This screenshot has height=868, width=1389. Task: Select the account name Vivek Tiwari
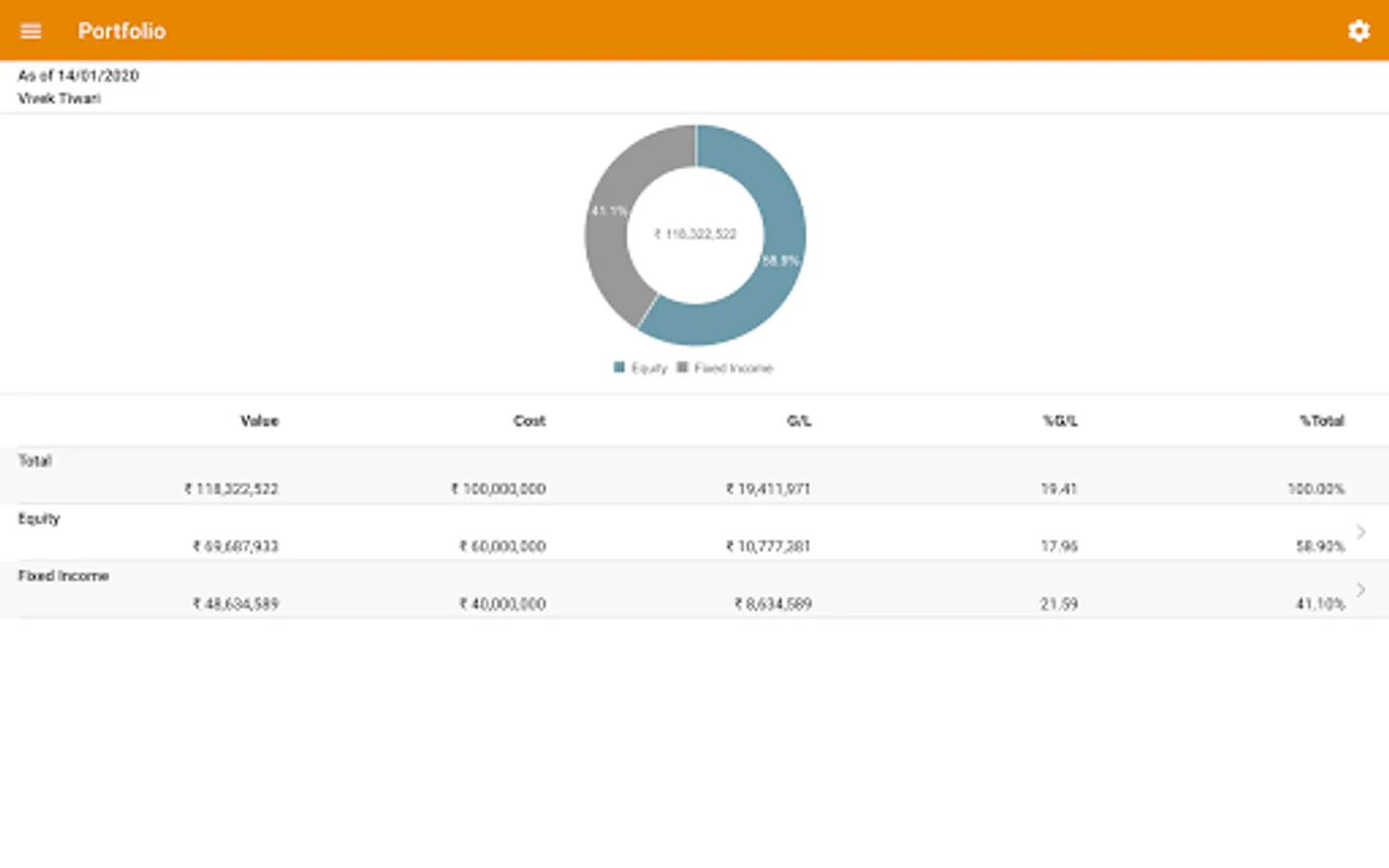pyautogui.click(x=59, y=98)
